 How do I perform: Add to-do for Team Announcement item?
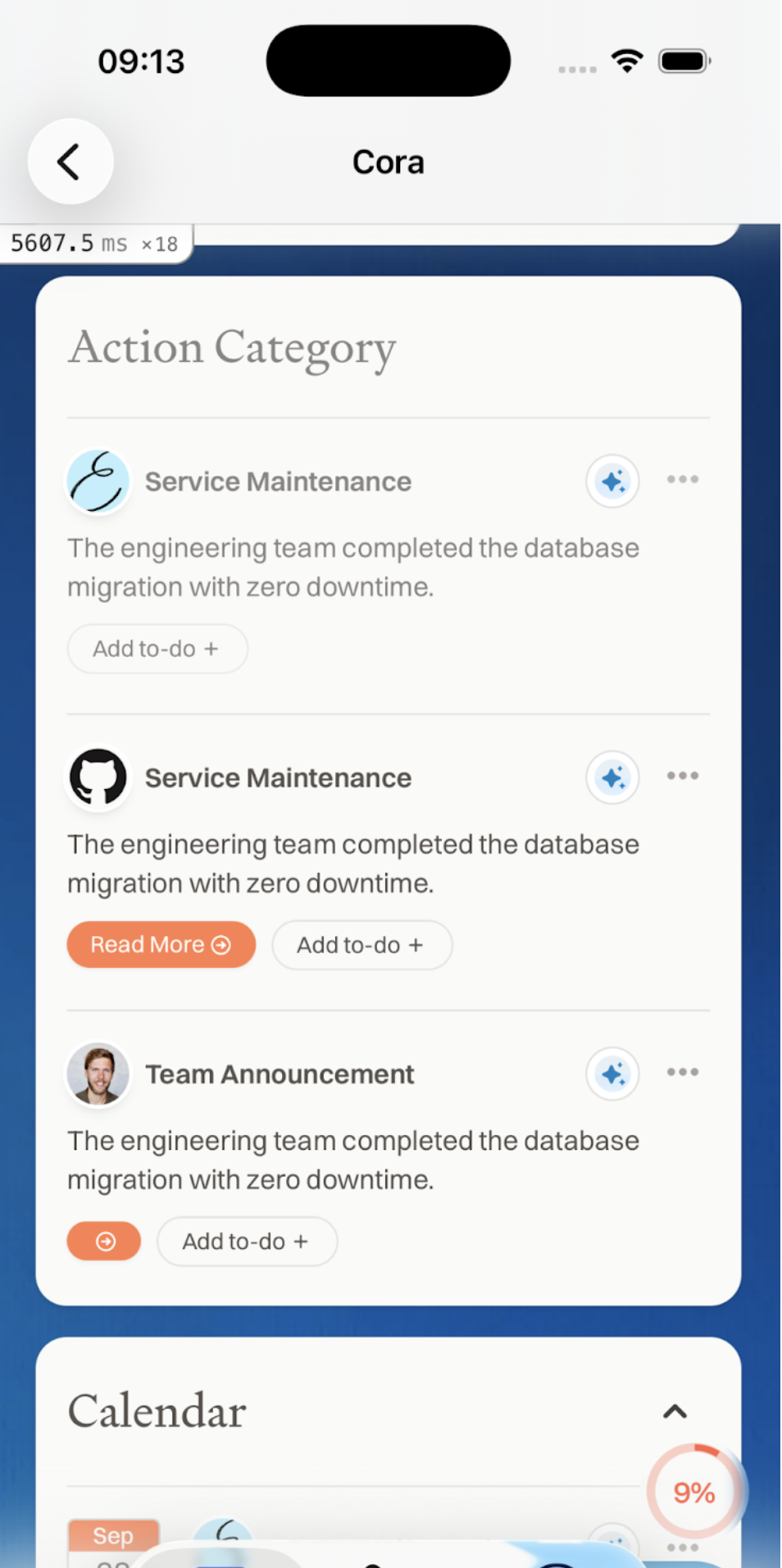tap(247, 1242)
